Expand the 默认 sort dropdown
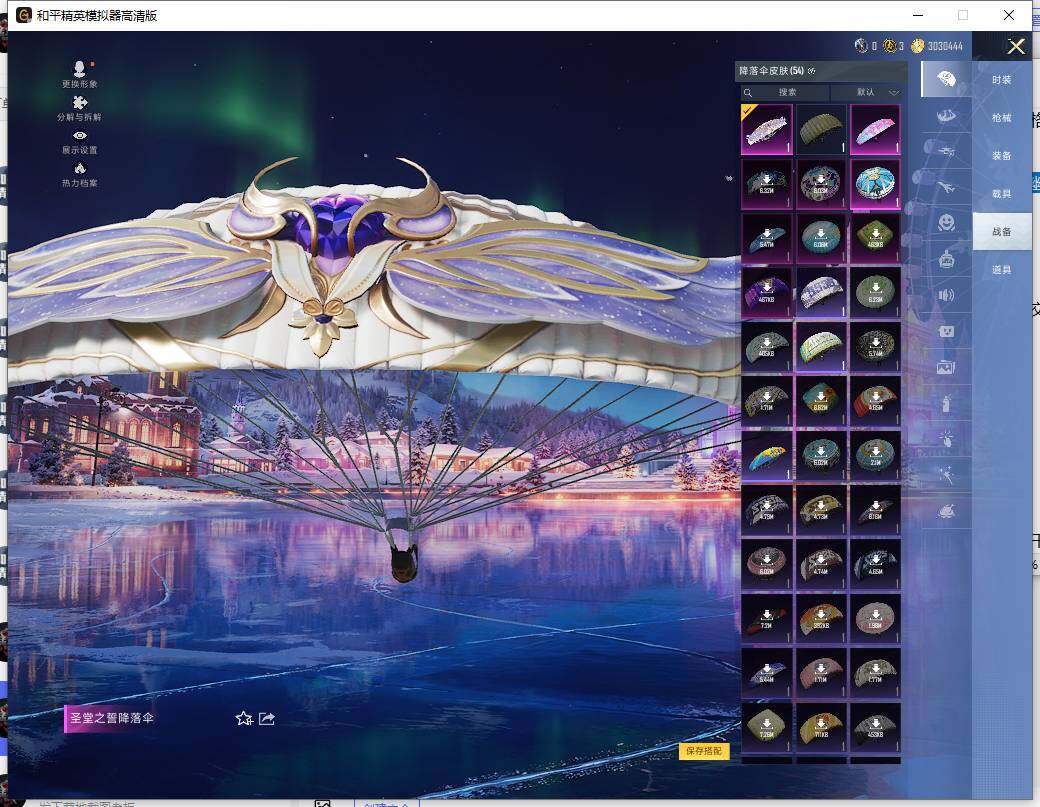This screenshot has height=807, width=1040. 869,92
